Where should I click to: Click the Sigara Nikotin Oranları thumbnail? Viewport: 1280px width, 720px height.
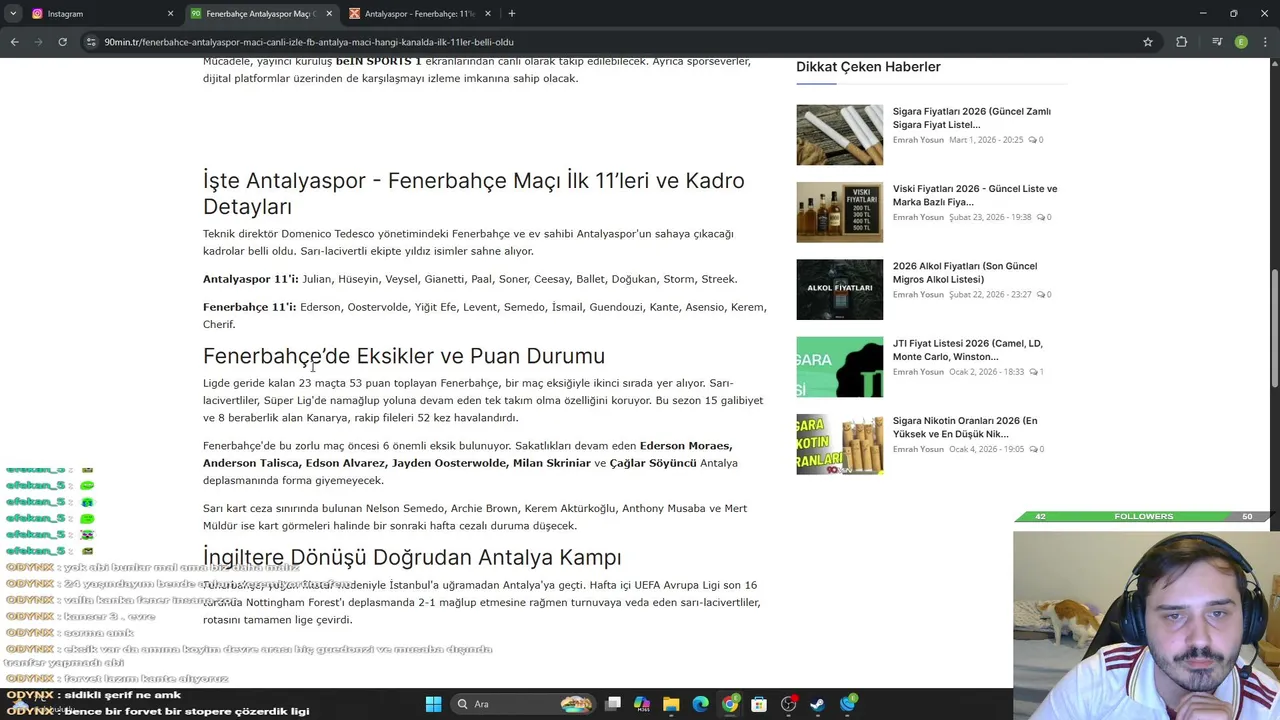tap(839, 444)
